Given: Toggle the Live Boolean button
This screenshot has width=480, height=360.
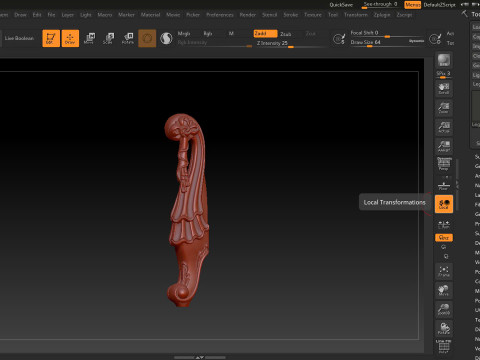Looking at the screenshot, I should click(19, 38).
